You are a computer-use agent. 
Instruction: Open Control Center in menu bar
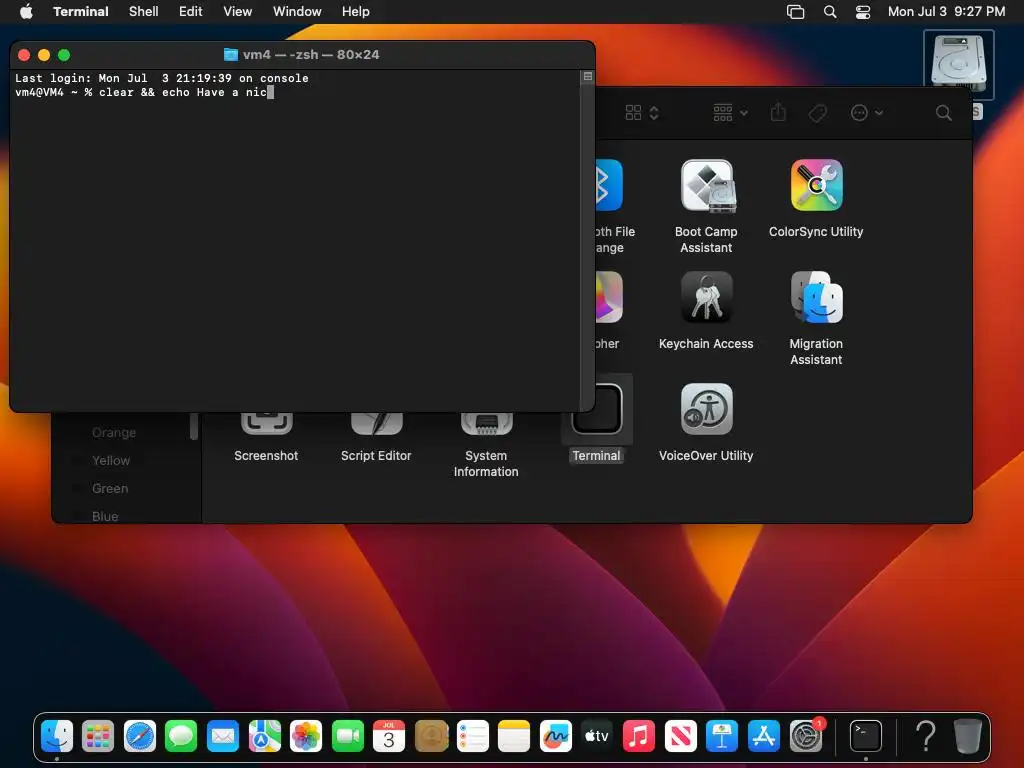(863, 11)
